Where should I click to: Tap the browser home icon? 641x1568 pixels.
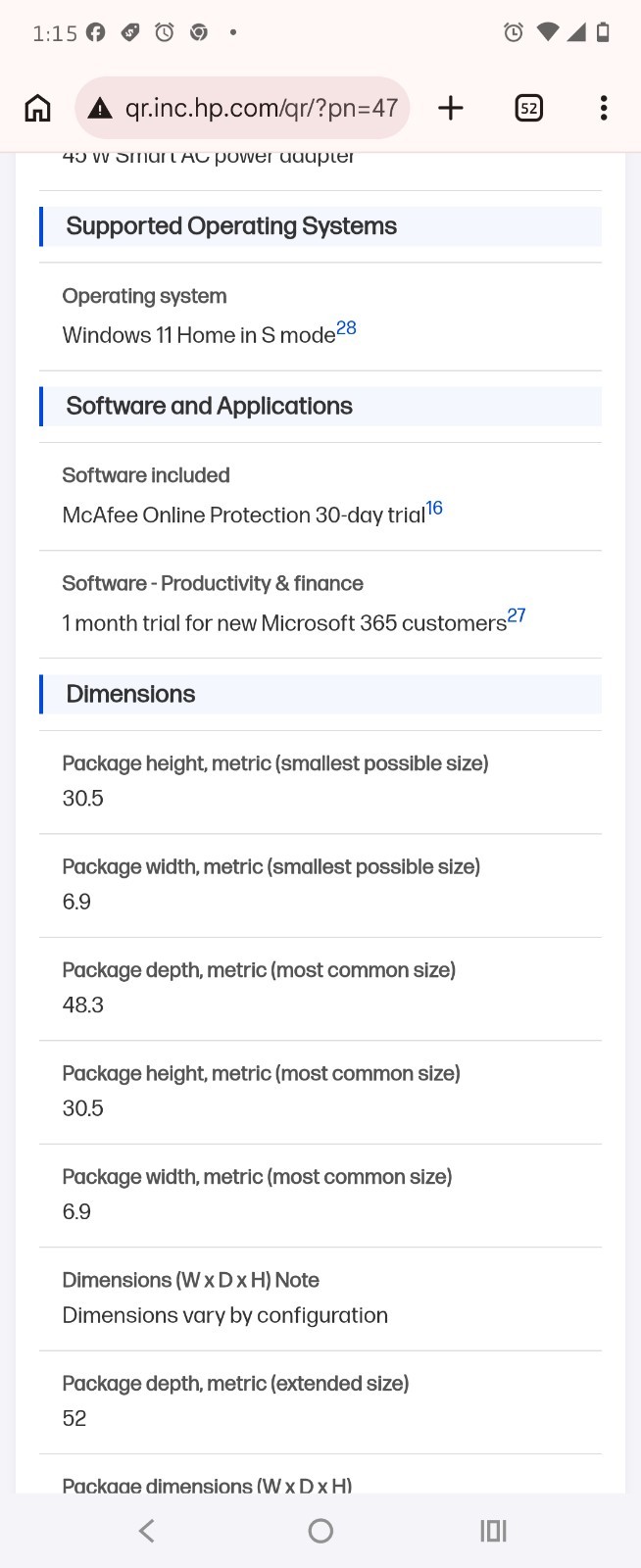(x=37, y=108)
